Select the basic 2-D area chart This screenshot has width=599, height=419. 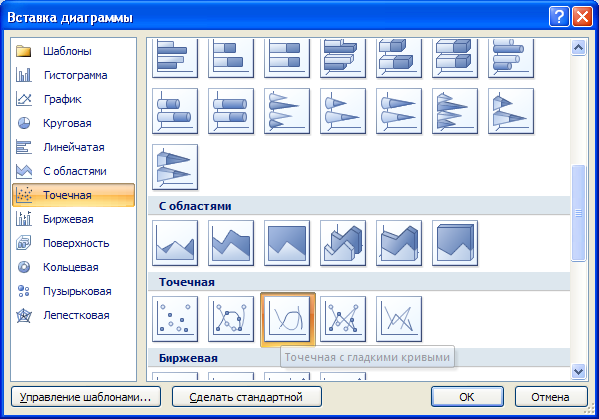[175, 243]
